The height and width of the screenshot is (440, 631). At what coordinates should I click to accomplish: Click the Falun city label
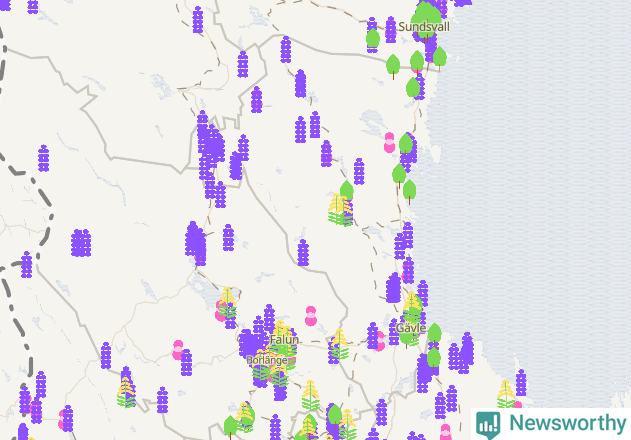(285, 340)
